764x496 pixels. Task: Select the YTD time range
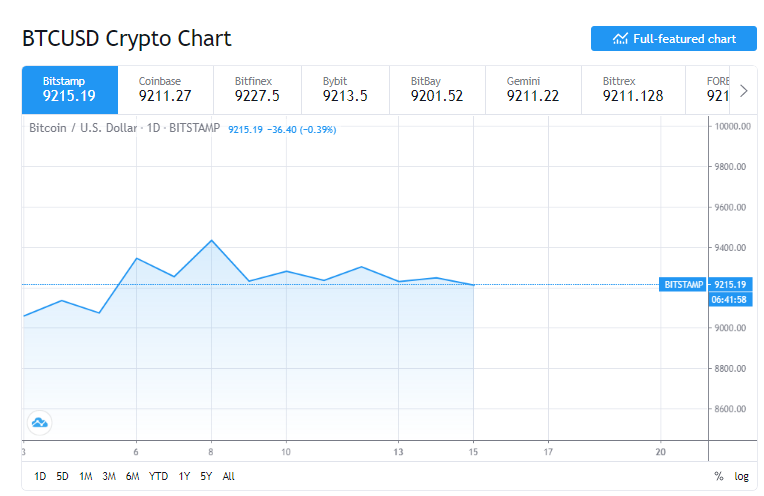click(x=158, y=477)
